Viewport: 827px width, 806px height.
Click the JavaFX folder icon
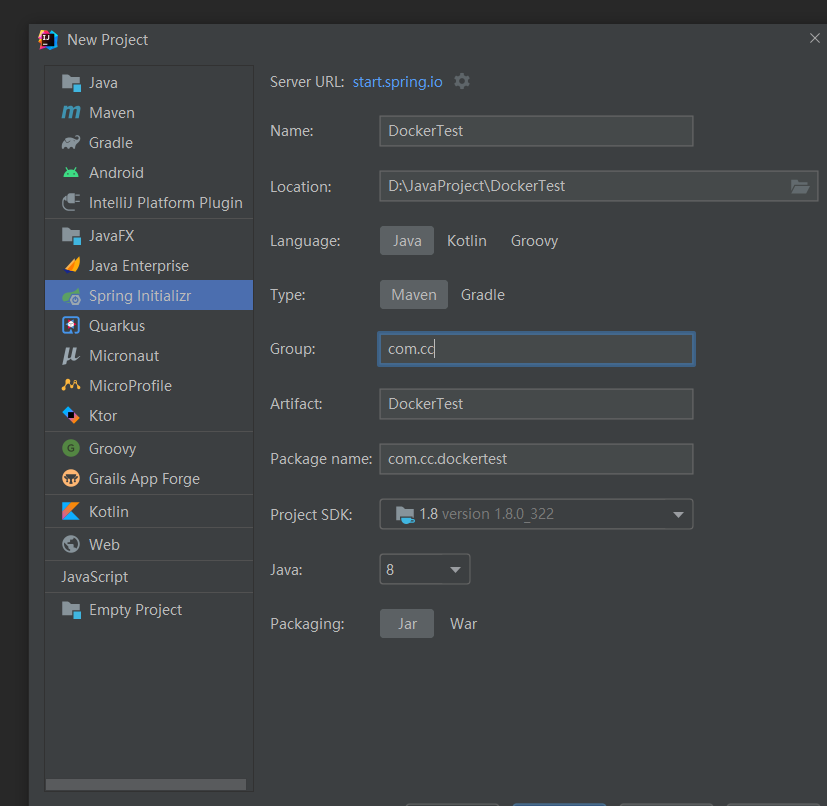tap(71, 236)
